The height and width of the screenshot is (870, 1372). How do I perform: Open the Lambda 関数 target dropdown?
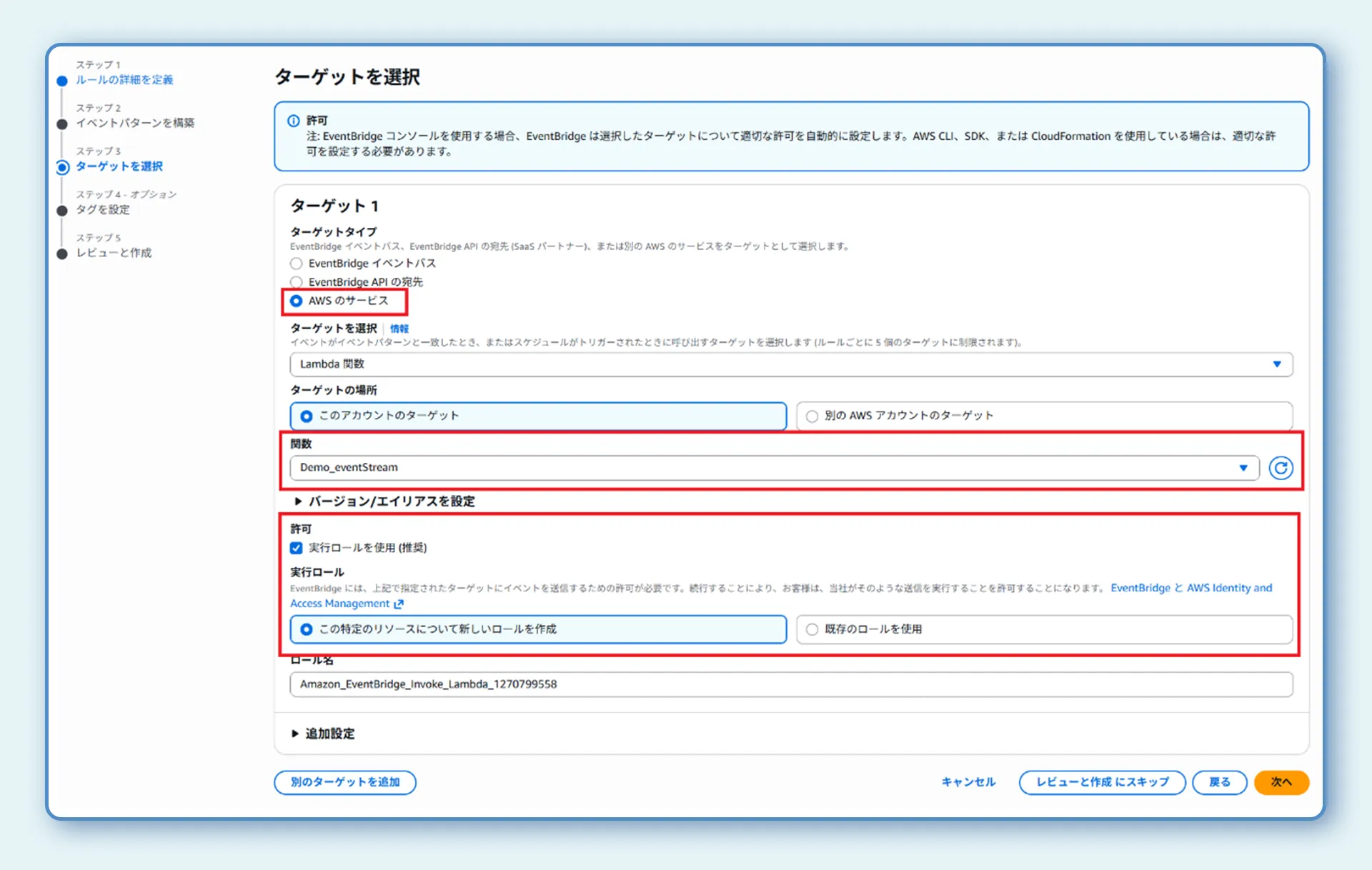790,364
